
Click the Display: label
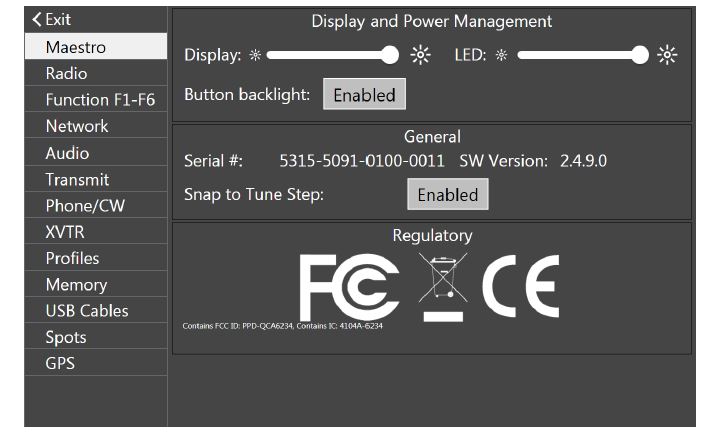coord(213,55)
